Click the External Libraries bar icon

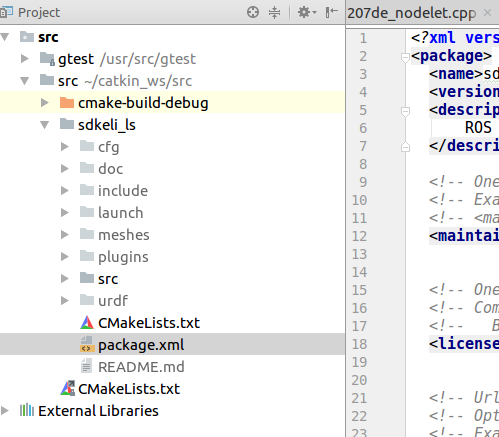[x=27, y=410]
